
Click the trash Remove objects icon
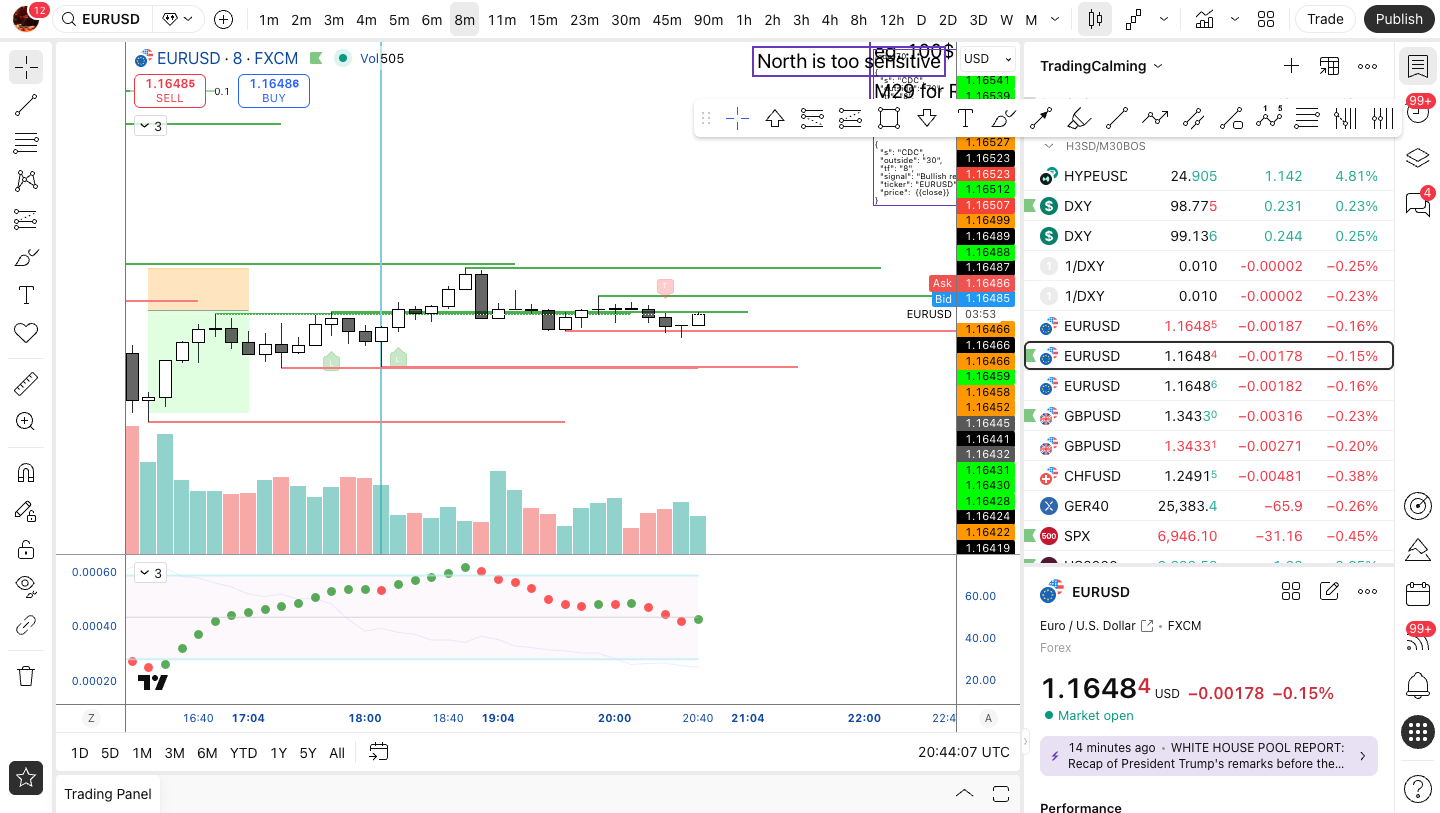coord(26,676)
